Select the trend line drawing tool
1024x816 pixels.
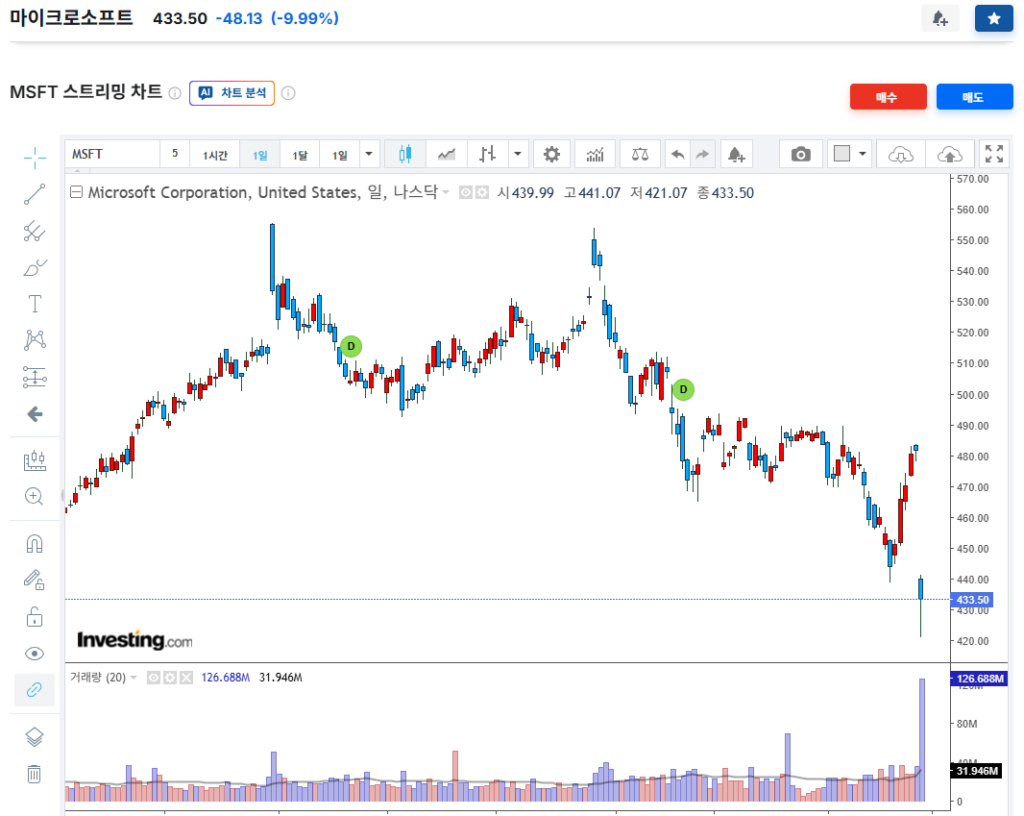pyautogui.click(x=34, y=194)
